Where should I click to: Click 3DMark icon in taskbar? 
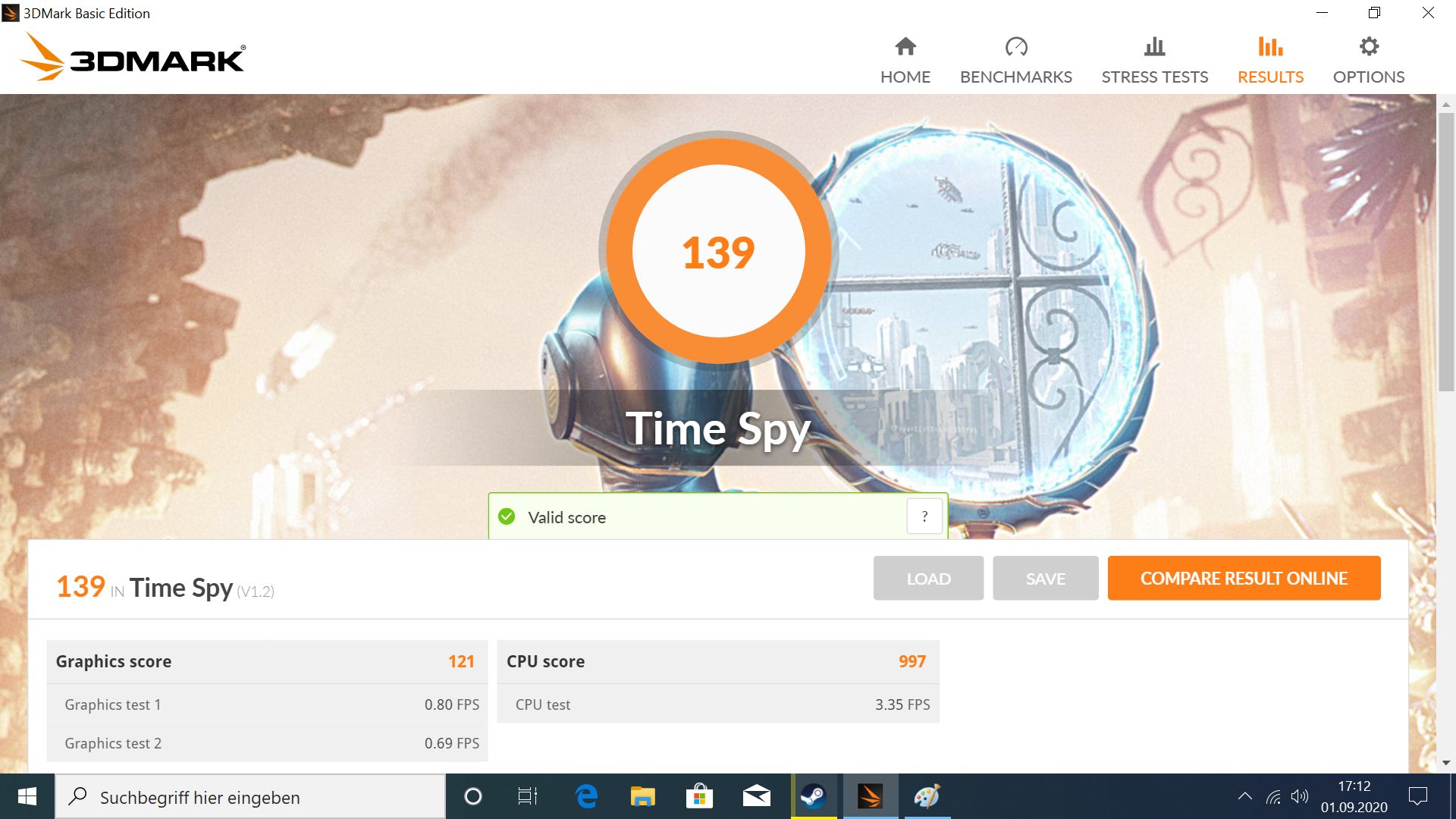coord(870,796)
